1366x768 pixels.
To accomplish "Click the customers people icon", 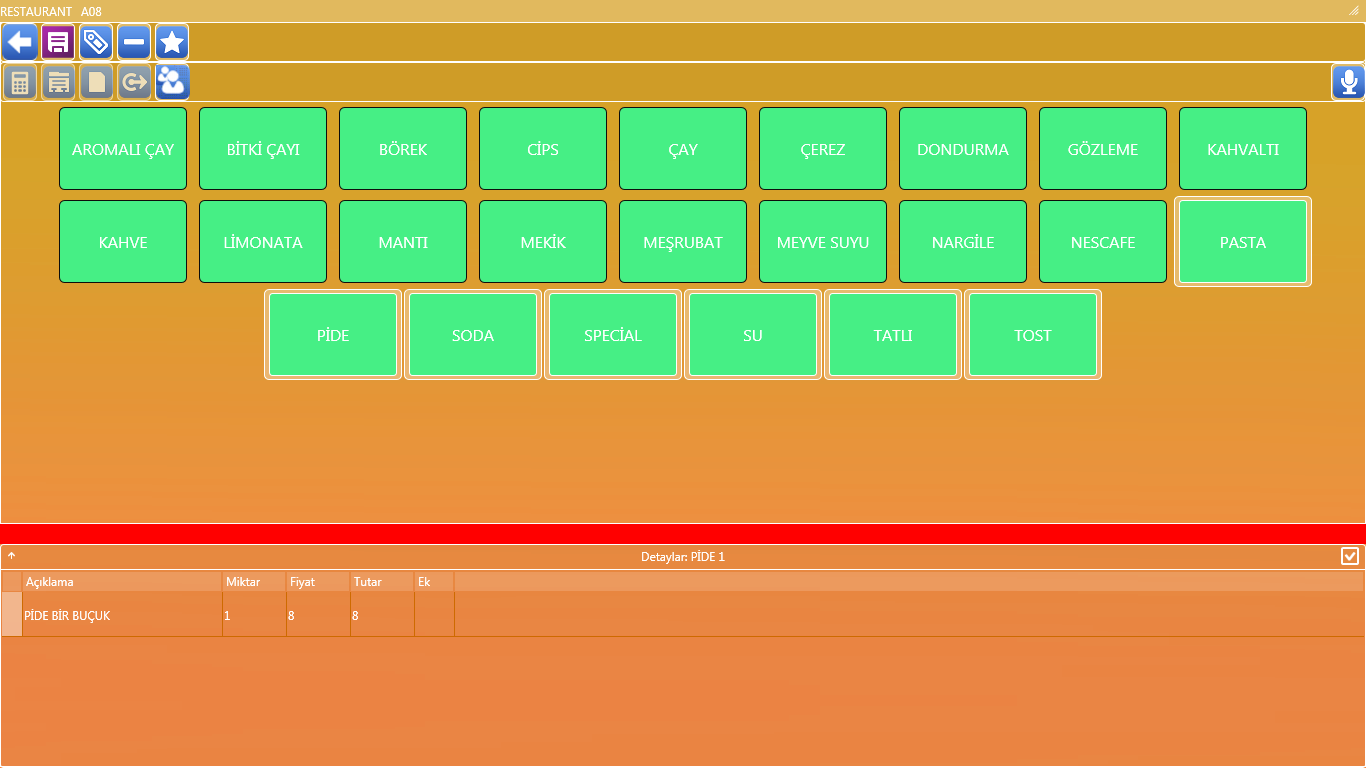I will pyautogui.click(x=172, y=82).
